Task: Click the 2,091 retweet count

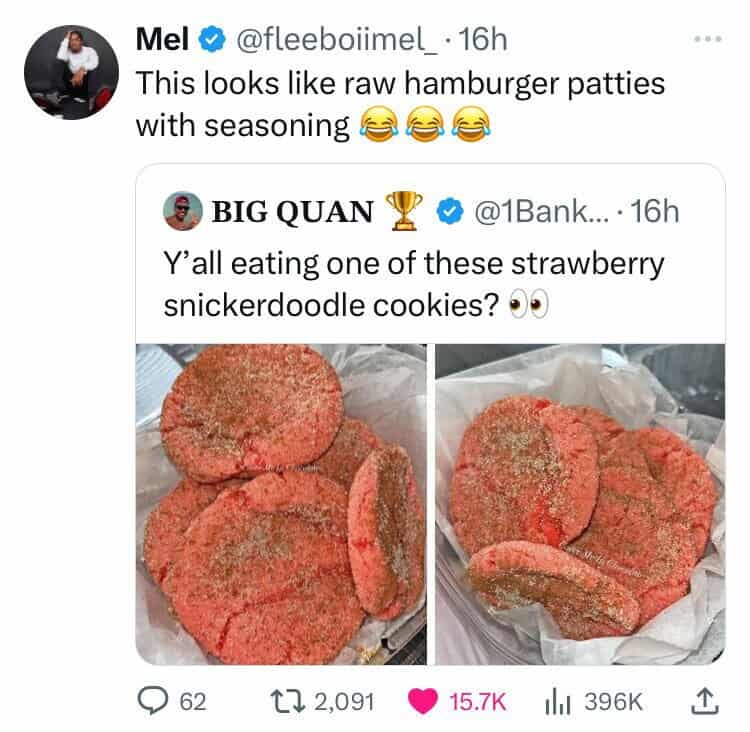Action: click(x=344, y=702)
